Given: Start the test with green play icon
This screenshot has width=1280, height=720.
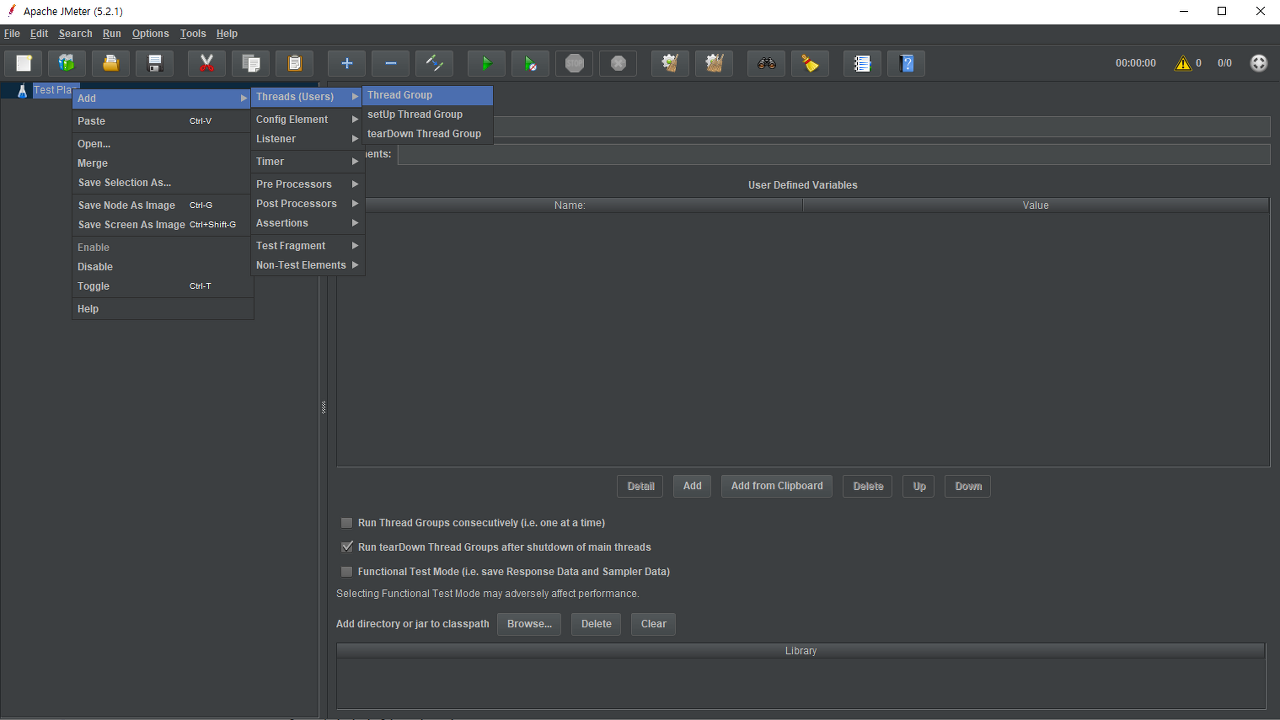Looking at the screenshot, I should click(487, 64).
